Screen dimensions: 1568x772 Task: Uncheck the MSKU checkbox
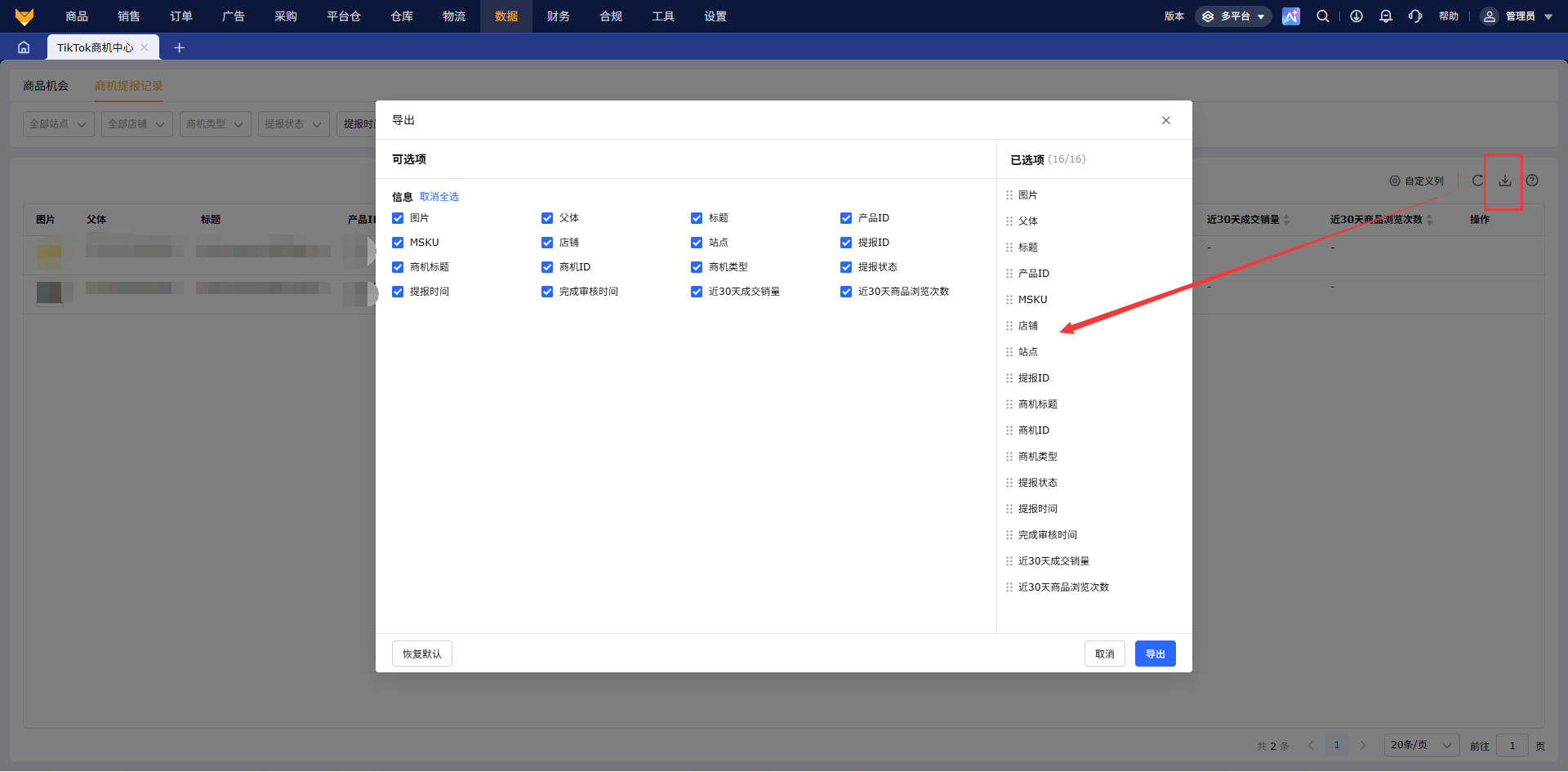pyautogui.click(x=398, y=243)
